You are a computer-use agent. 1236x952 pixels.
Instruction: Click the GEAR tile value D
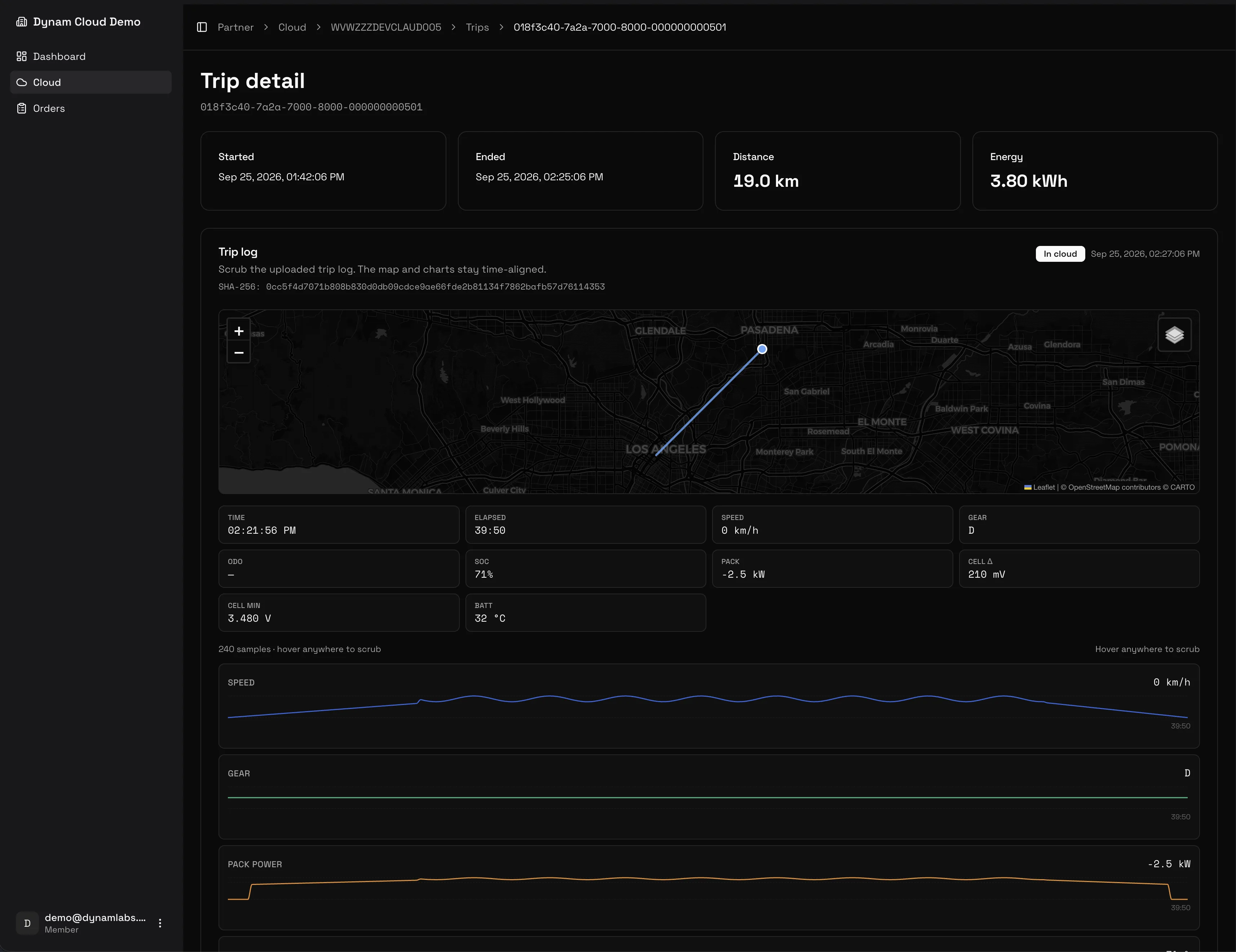pyautogui.click(x=971, y=530)
